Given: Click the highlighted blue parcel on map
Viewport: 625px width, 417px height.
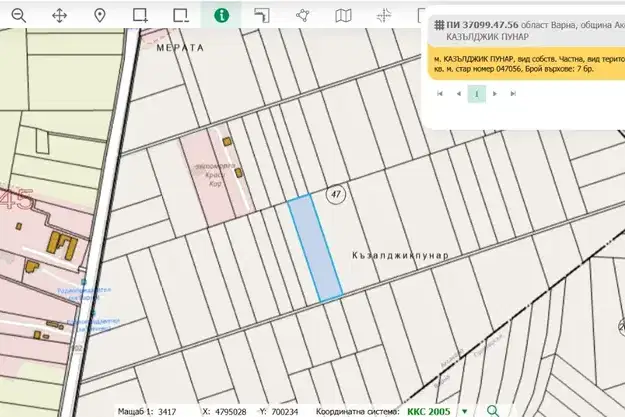Looking at the screenshot, I should pos(315,248).
